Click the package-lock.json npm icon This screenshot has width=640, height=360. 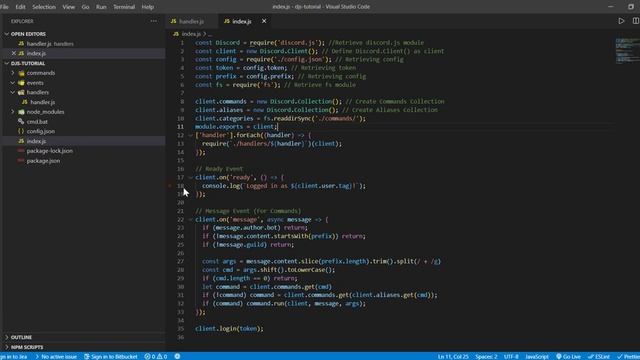(21, 151)
